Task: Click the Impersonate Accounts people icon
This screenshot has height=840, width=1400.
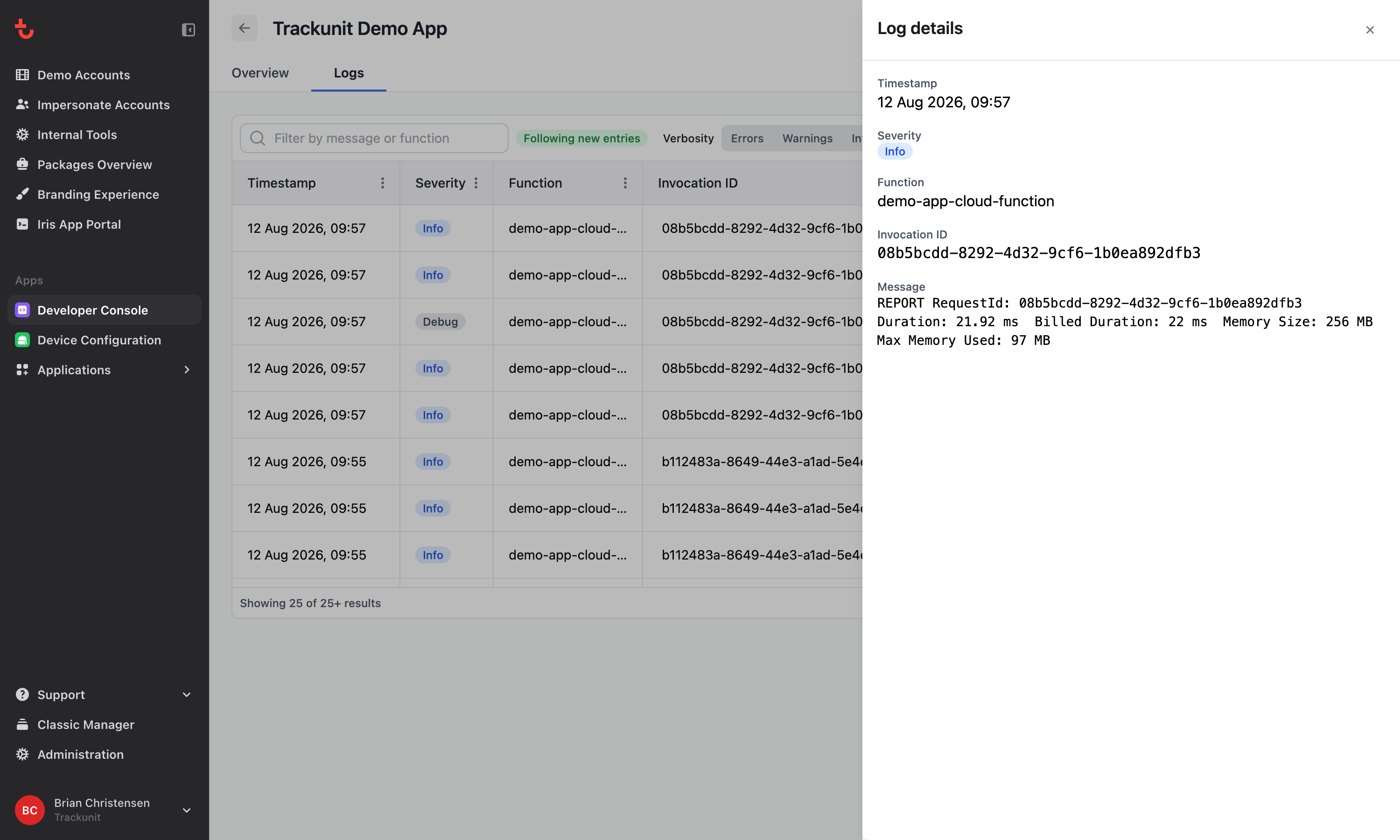Action: pyautogui.click(x=22, y=105)
